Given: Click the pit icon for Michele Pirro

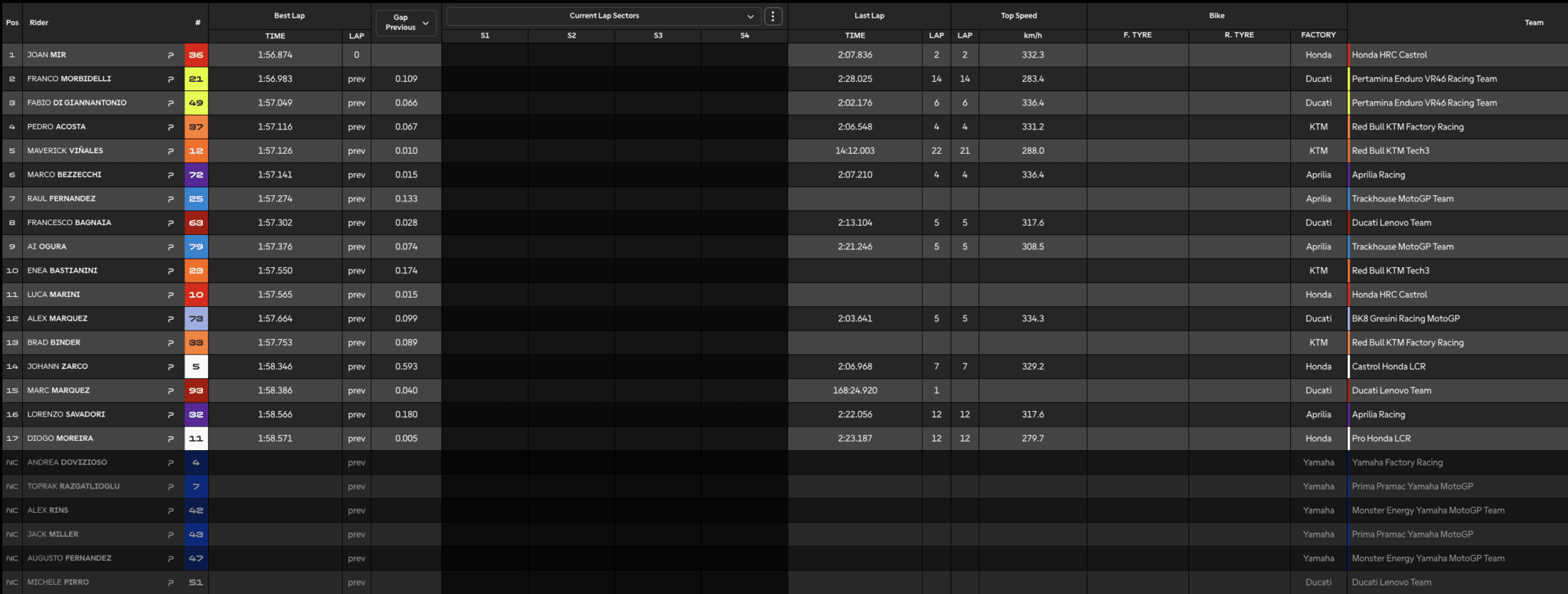Looking at the screenshot, I should (171, 583).
